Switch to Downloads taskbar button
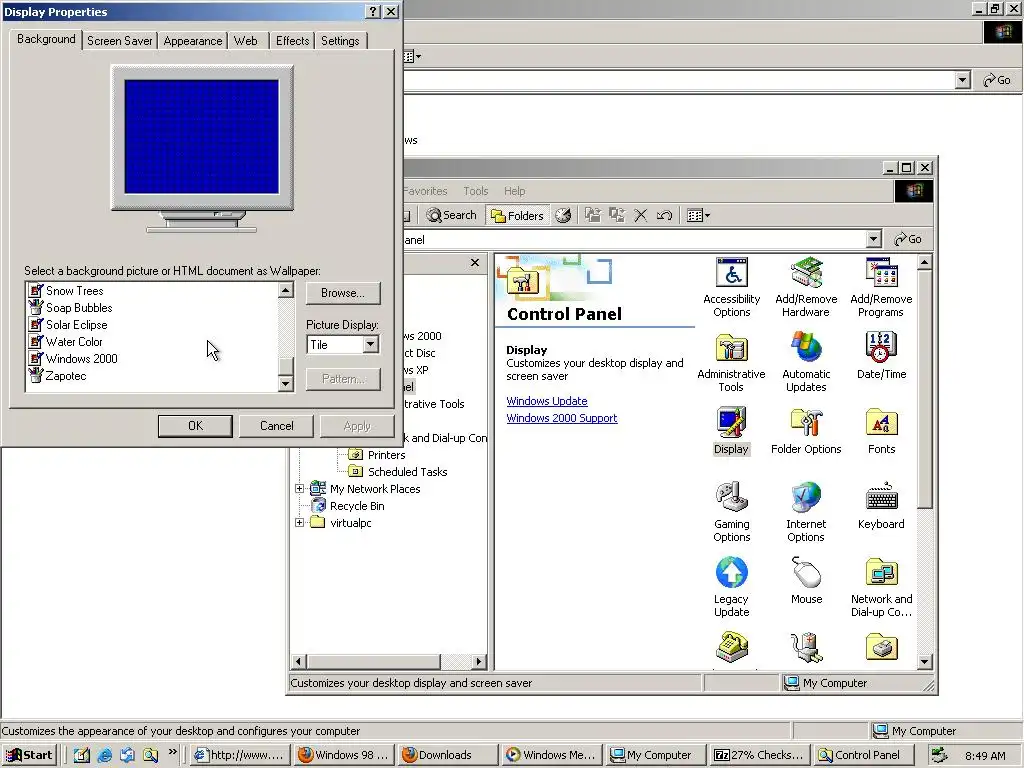This screenshot has width=1024, height=768. [446, 755]
